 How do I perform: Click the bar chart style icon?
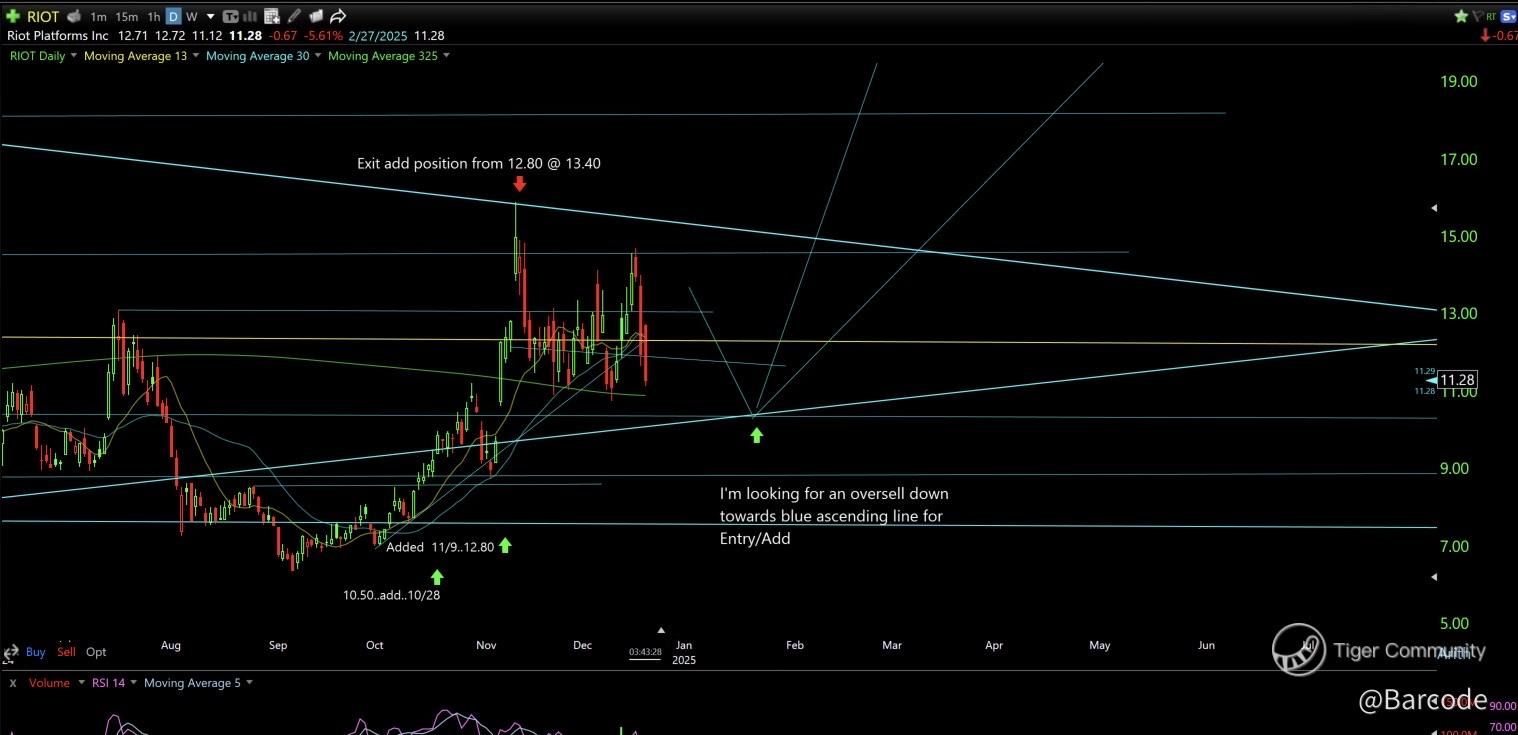point(250,16)
